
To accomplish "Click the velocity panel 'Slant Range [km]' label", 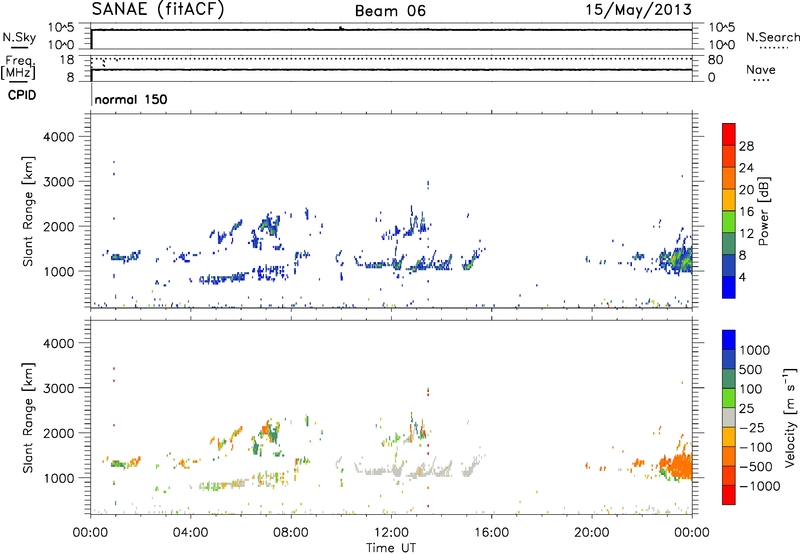I will 29,417.
